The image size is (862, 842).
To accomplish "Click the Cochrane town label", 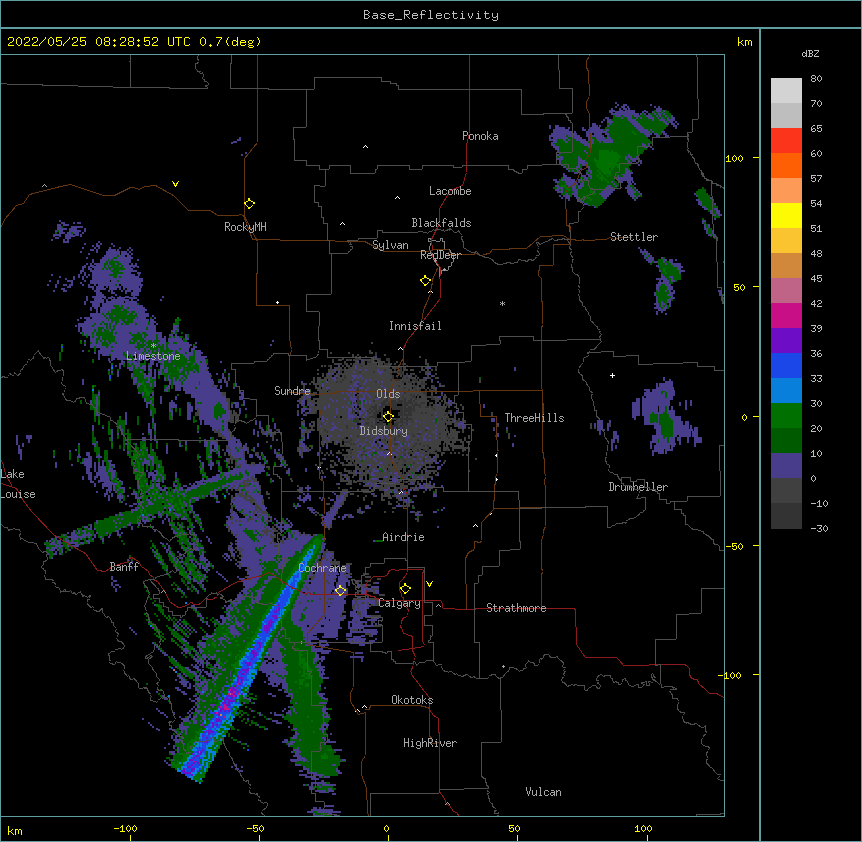I will point(322,568).
